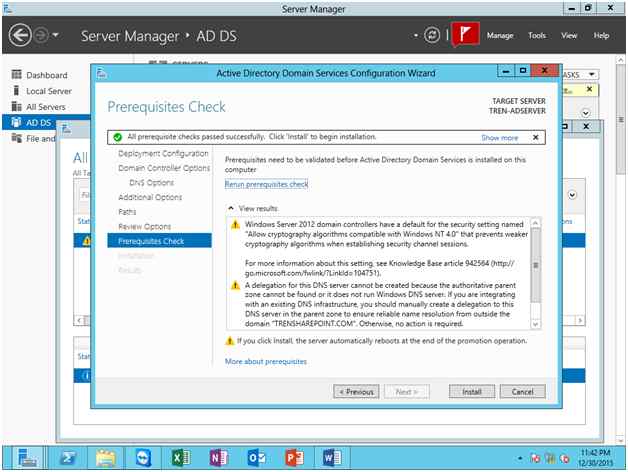Click the yellow warning icon in the highlighted background row
The image size is (628, 472).
(86, 241)
